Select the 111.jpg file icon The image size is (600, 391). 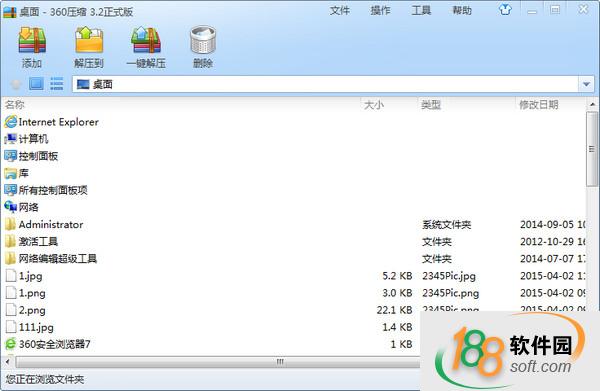(11, 327)
